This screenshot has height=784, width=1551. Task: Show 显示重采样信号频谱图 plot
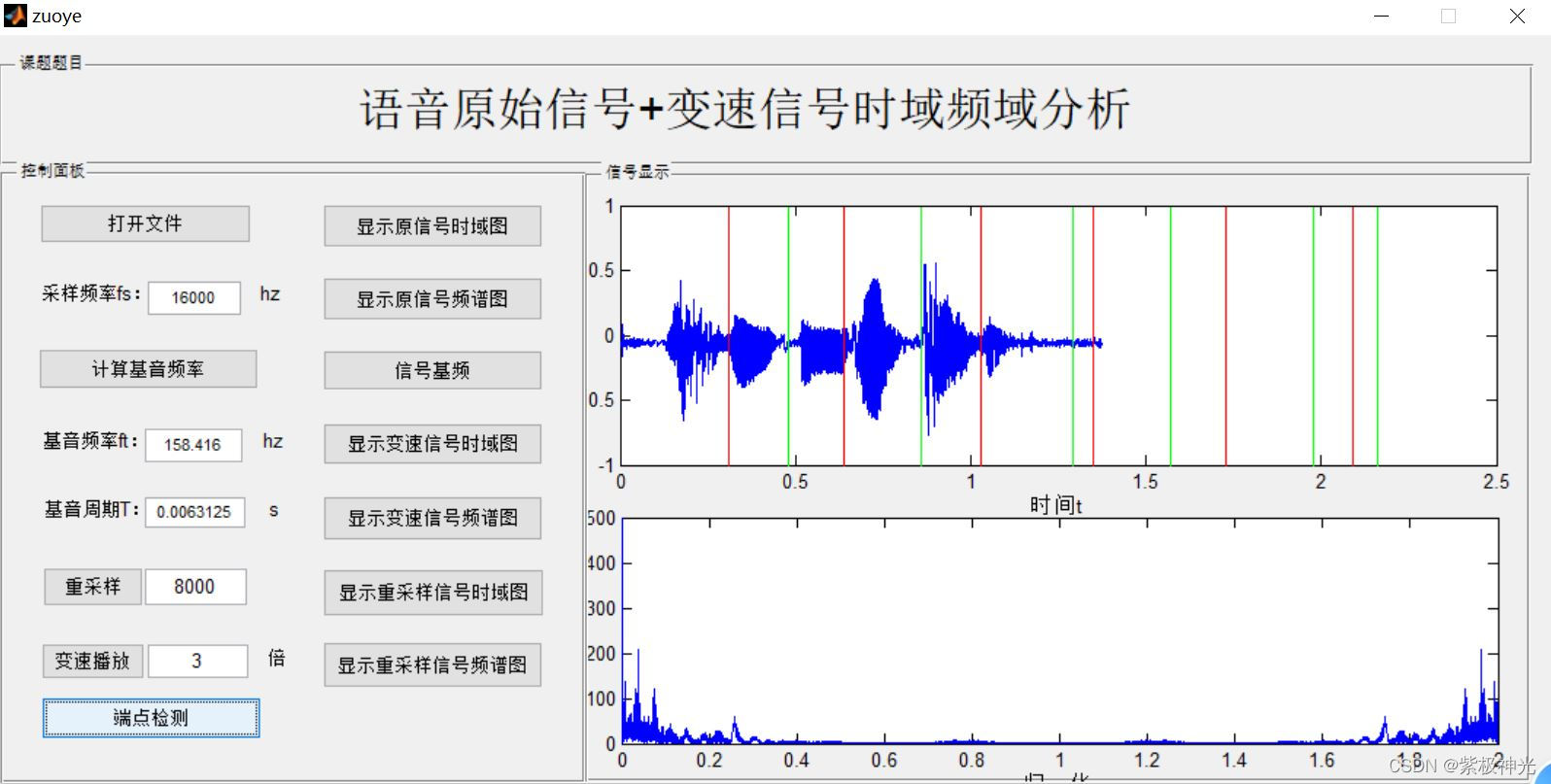pos(432,665)
